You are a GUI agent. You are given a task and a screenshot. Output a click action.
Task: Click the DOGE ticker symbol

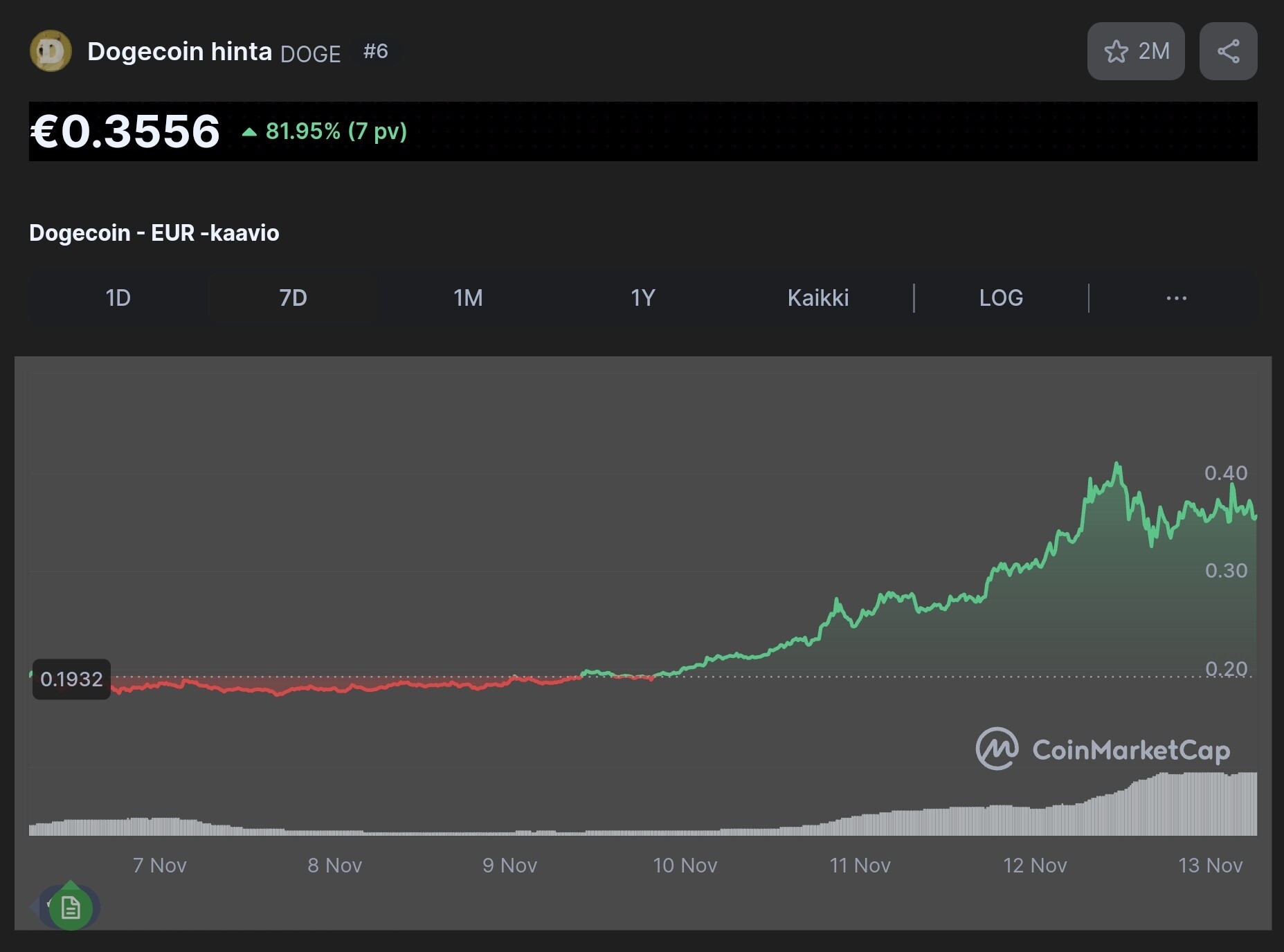click(310, 54)
